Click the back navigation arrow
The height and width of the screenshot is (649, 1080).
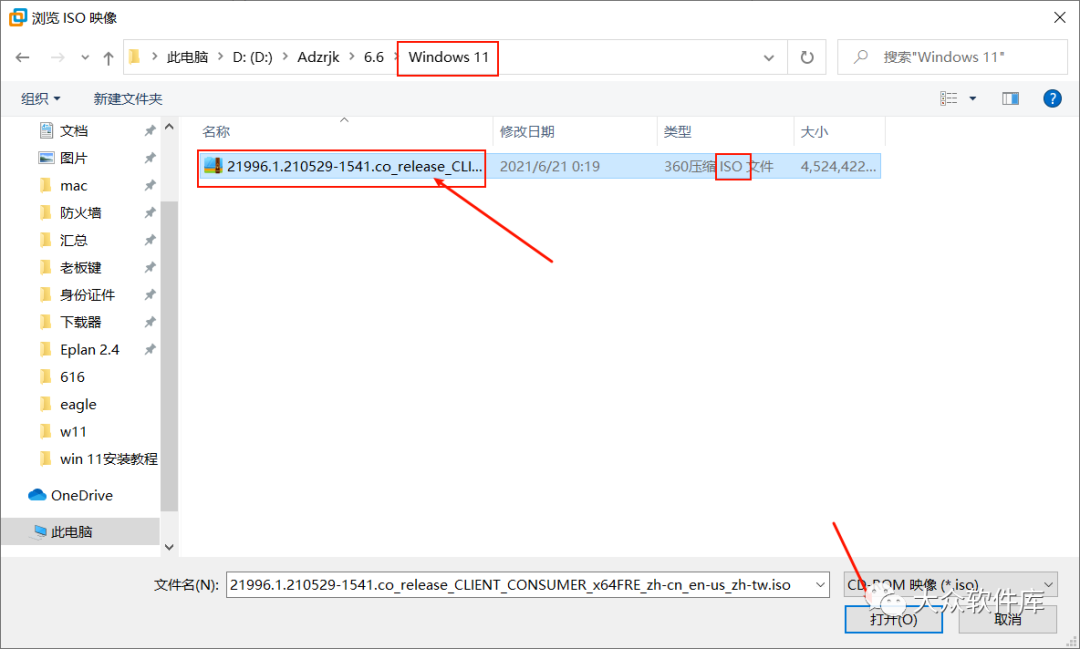22,57
